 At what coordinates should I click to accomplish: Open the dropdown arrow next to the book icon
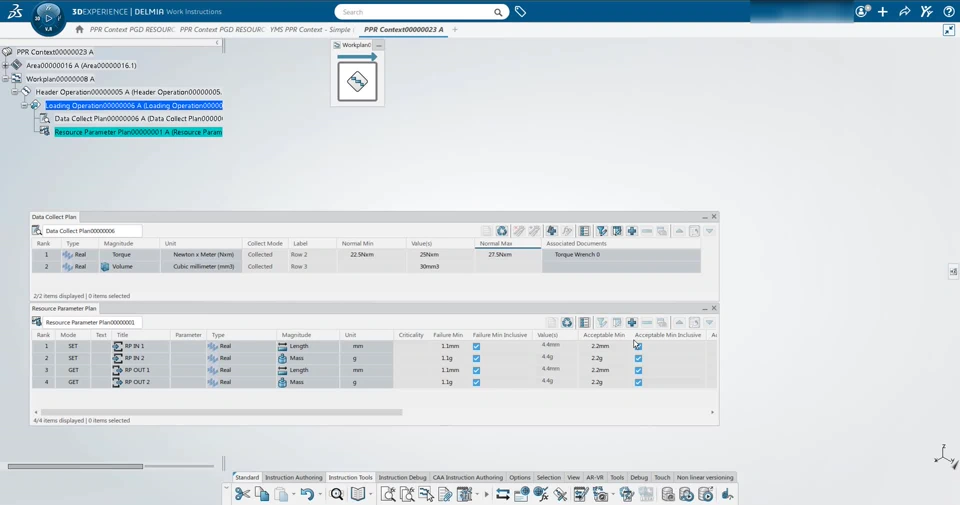point(370,495)
